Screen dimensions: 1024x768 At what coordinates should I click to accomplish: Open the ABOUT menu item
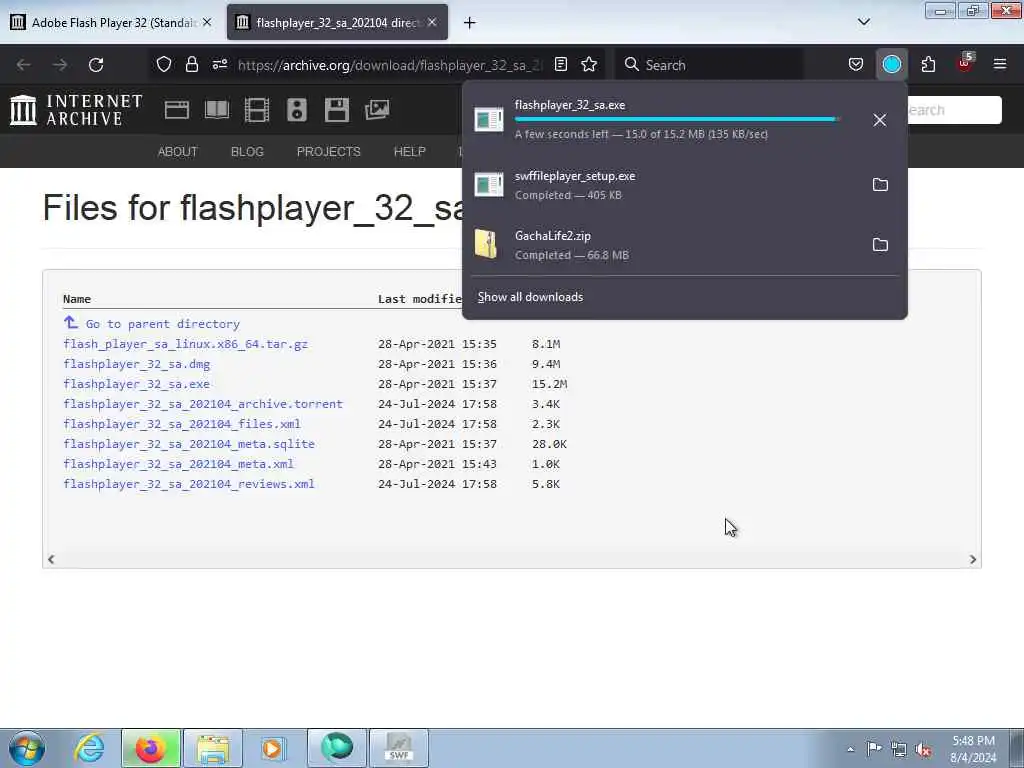point(177,152)
